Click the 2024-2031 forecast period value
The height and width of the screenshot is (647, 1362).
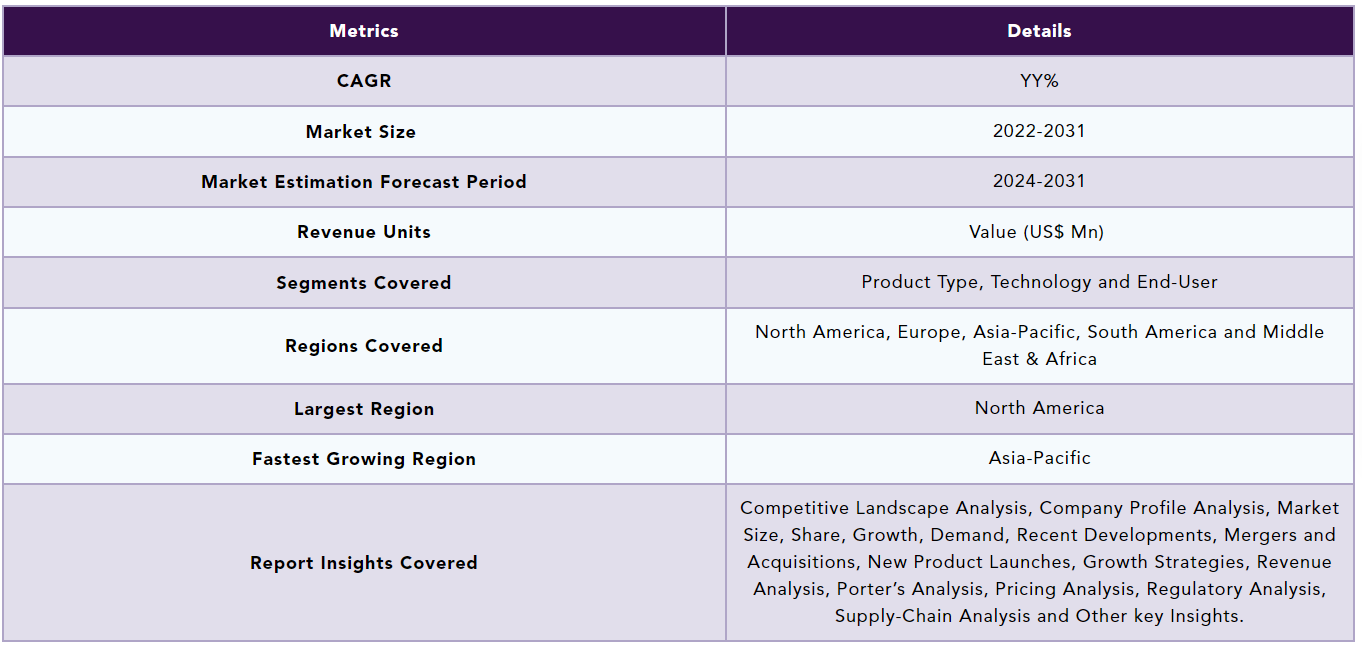click(x=1039, y=181)
